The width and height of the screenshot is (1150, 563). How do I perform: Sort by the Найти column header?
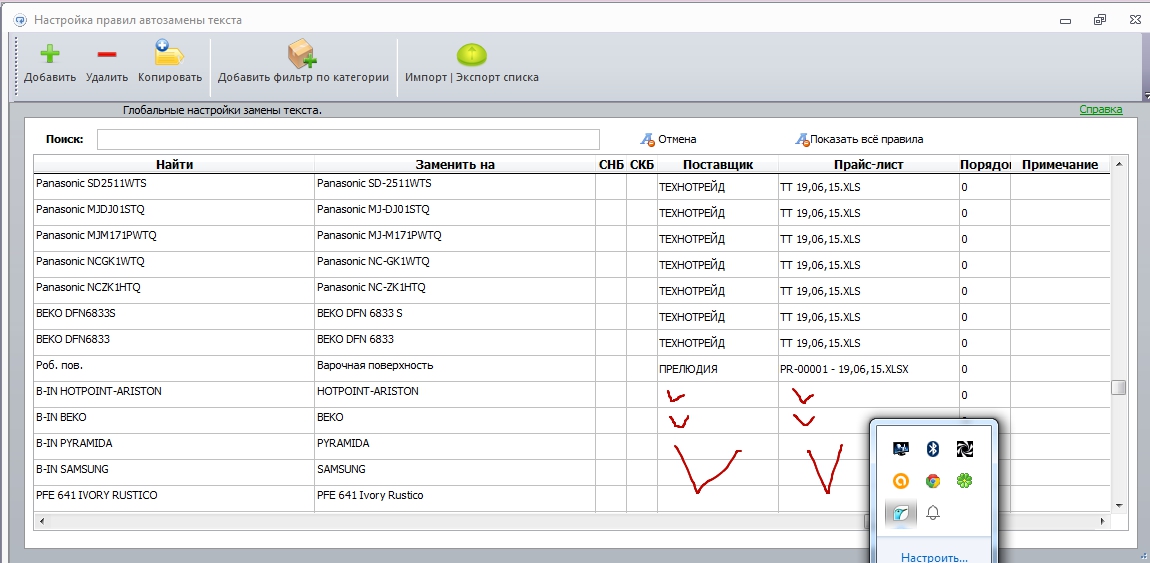175,165
